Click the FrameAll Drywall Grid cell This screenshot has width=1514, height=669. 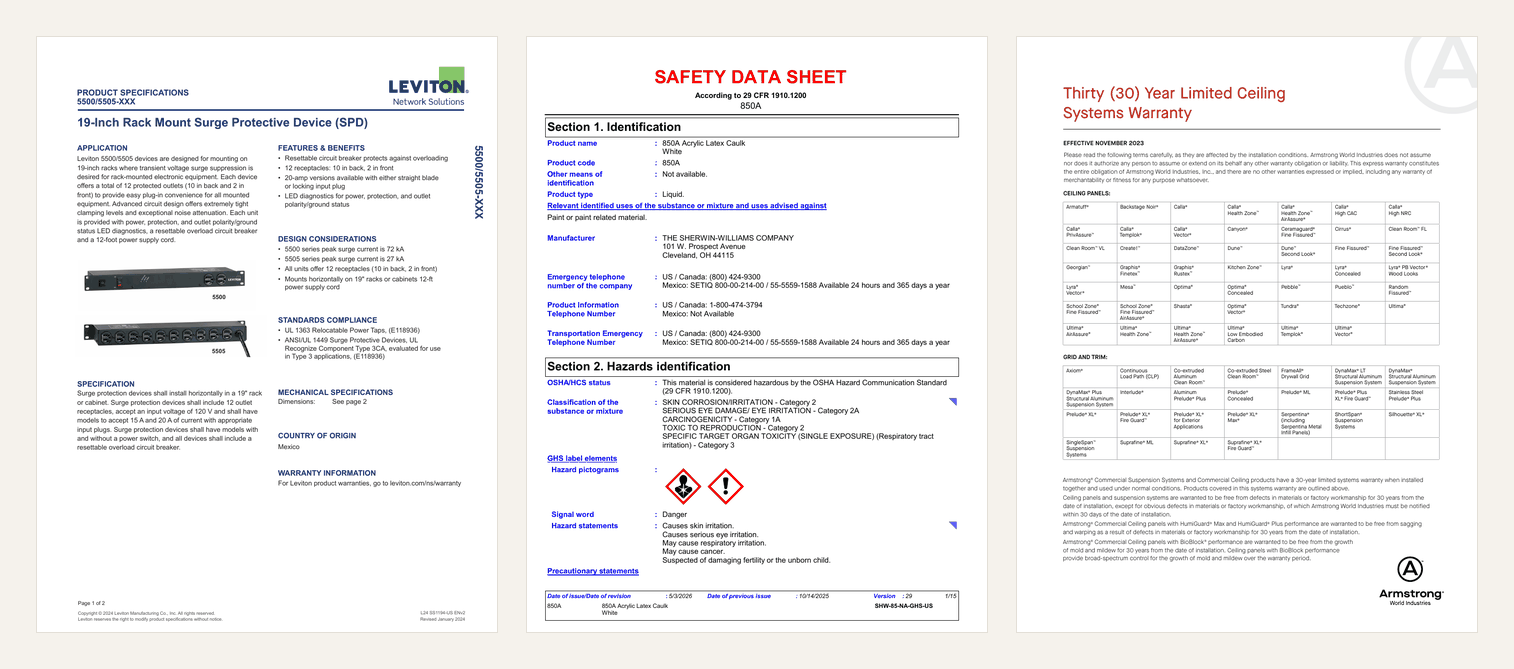pos(1304,376)
